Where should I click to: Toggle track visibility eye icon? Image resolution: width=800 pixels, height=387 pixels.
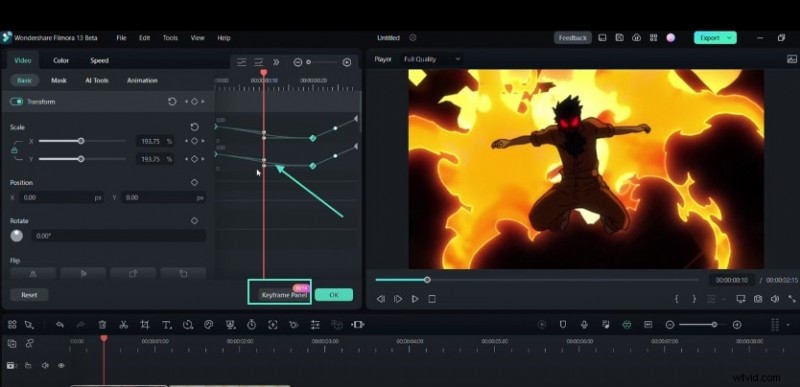click(61, 366)
